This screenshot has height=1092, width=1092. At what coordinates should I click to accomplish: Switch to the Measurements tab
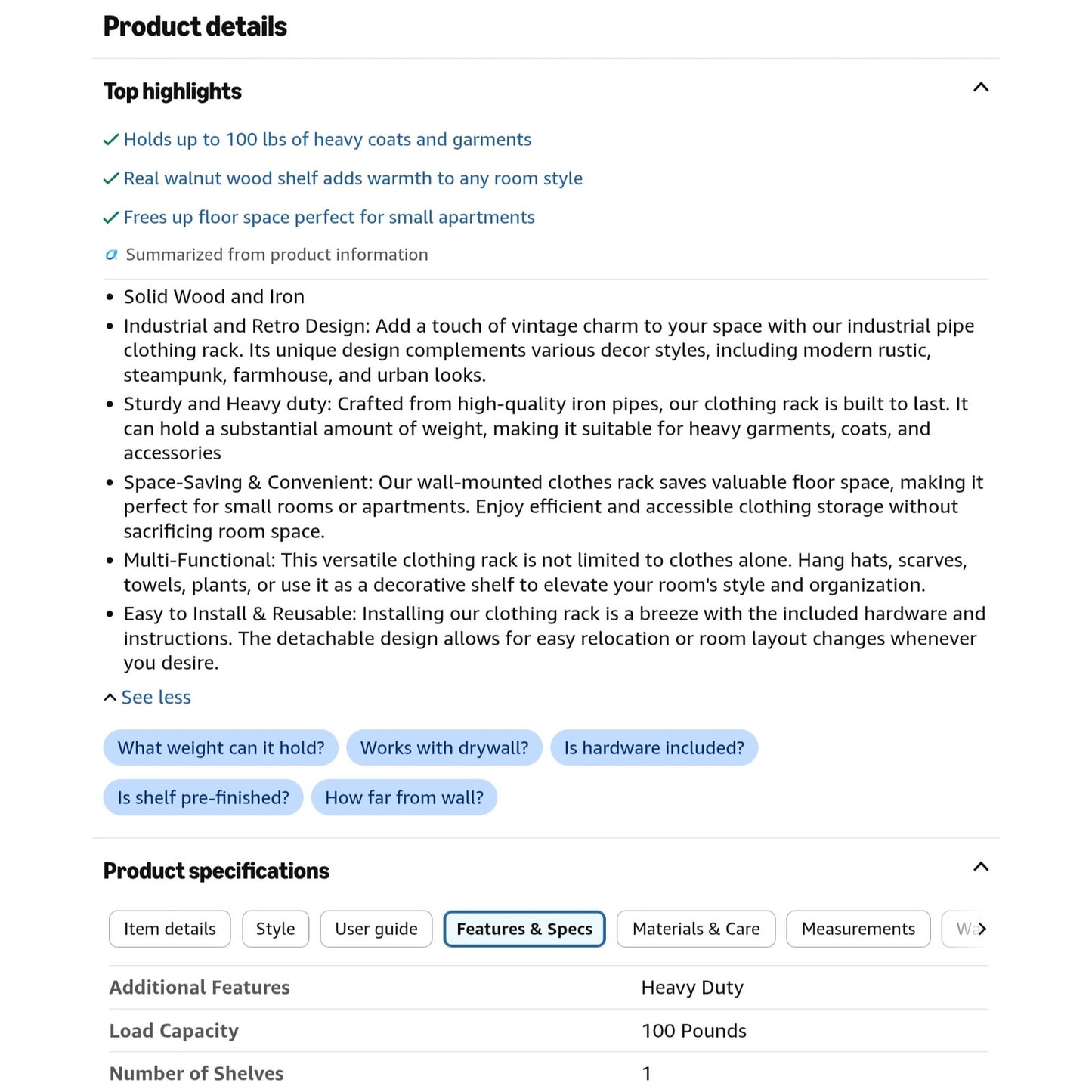[858, 929]
